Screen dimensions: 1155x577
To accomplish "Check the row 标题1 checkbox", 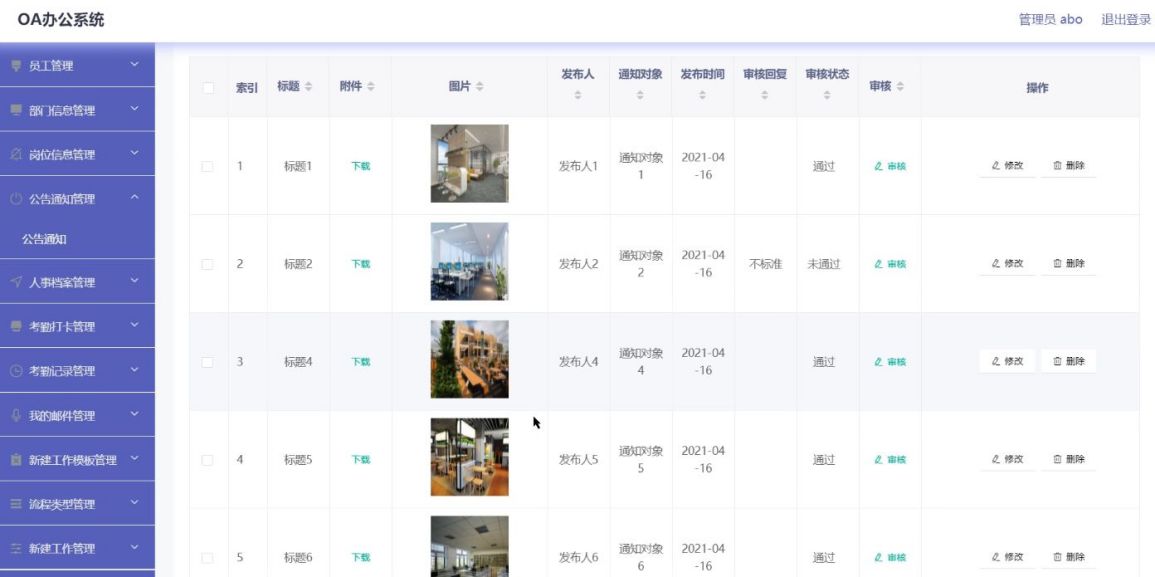I will (208, 167).
